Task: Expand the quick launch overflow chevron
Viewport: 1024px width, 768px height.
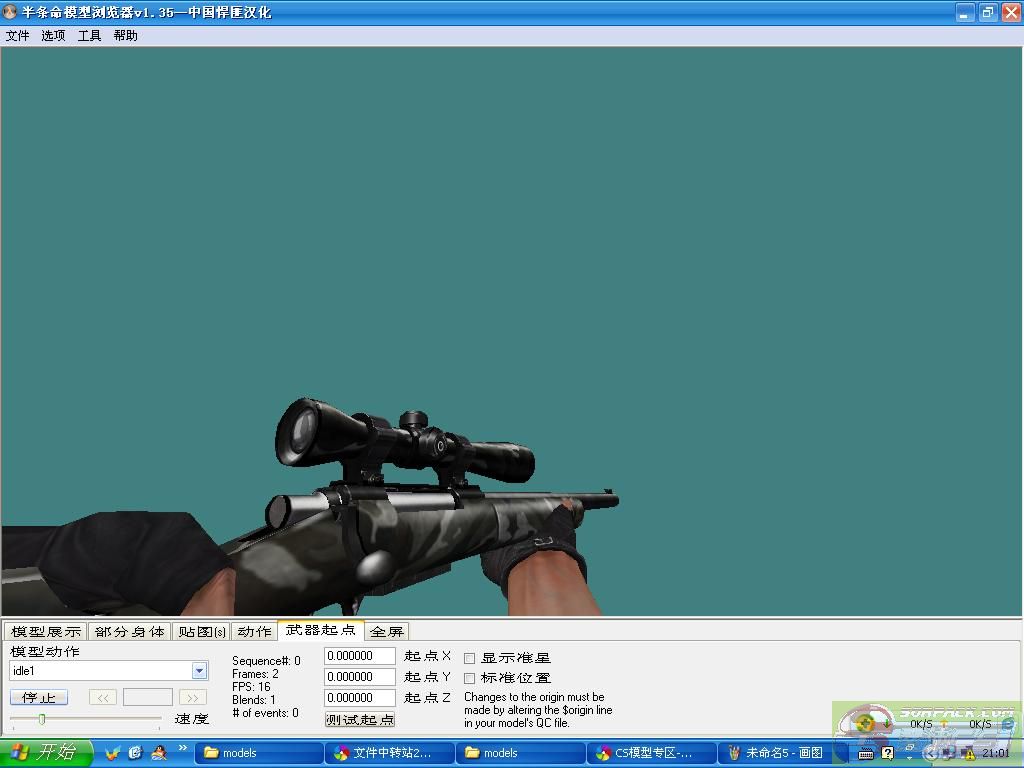Action: [183, 748]
